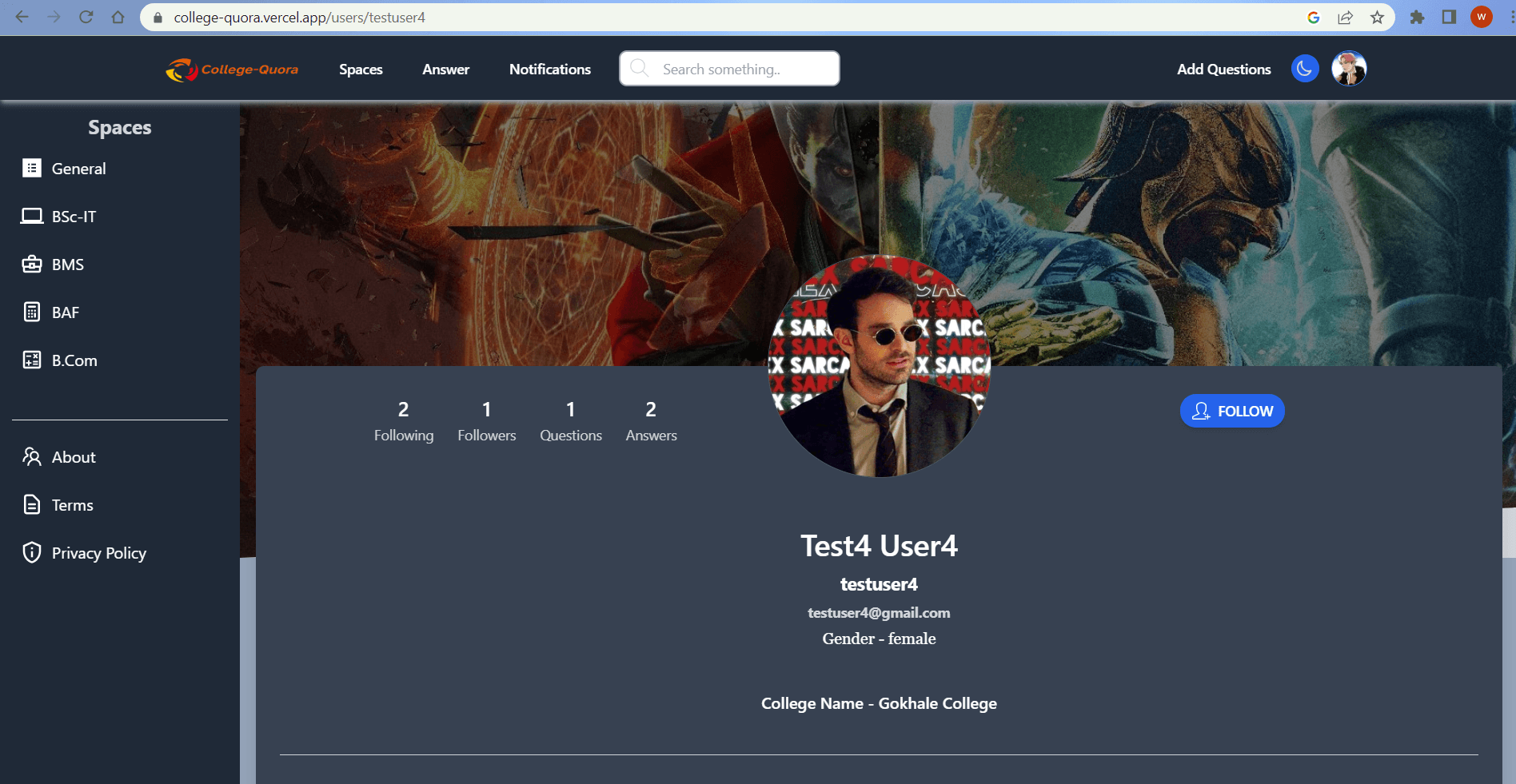Open the About page link
The width and height of the screenshot is (1516, 784).
(x=74, y=457)
